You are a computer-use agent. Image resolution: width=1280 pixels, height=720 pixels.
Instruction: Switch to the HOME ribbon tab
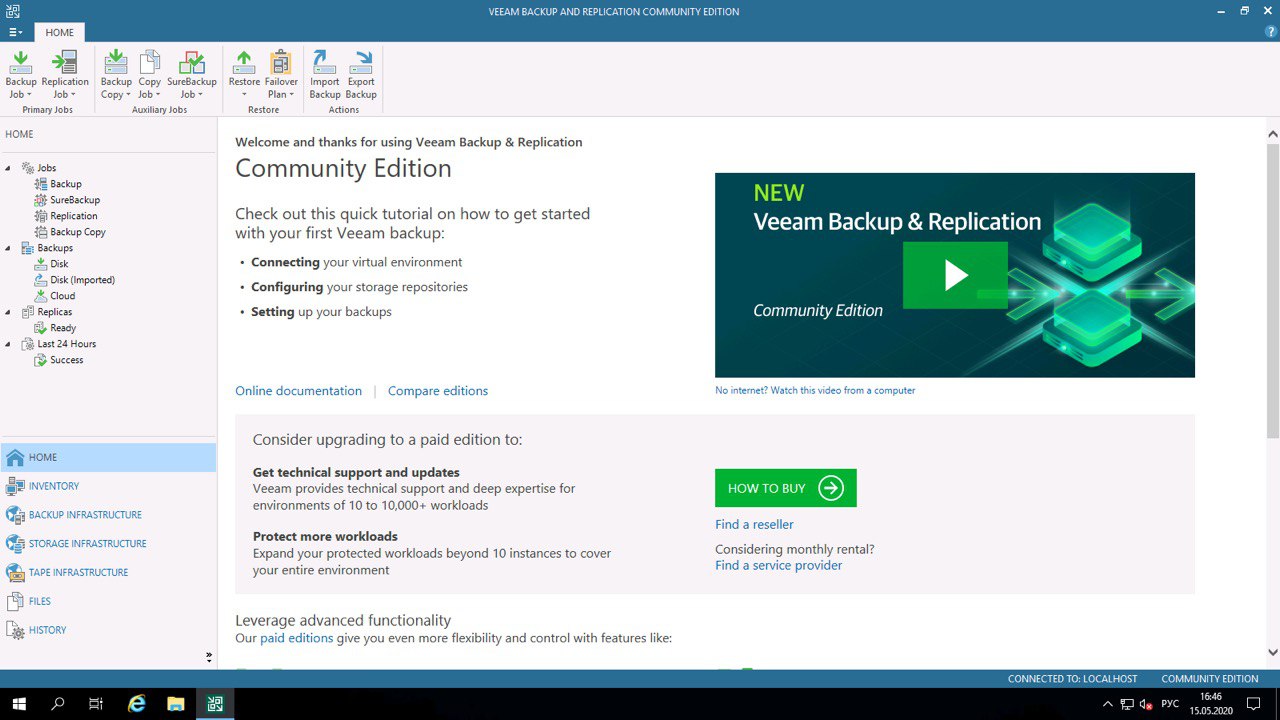pyautogui.click(x=59, y=32)
